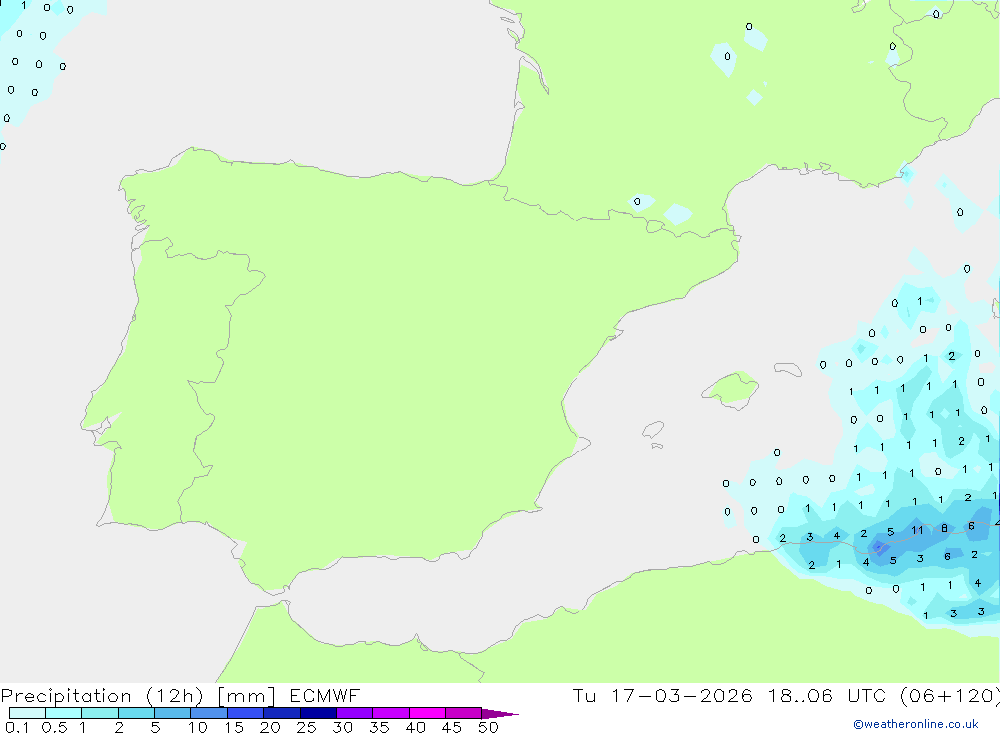Image resolution: width=1000 pixels, height=733 pixels.
Task: Click the 15–20 mm legend swatch
Action: pos(245,713)
